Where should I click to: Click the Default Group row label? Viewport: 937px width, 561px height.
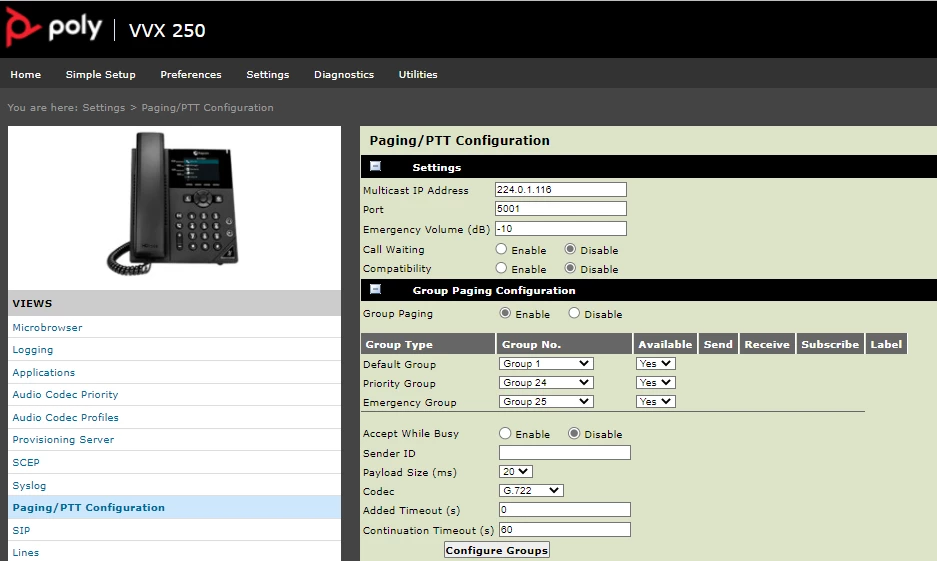pyautogui.click(x=399, y=364)
